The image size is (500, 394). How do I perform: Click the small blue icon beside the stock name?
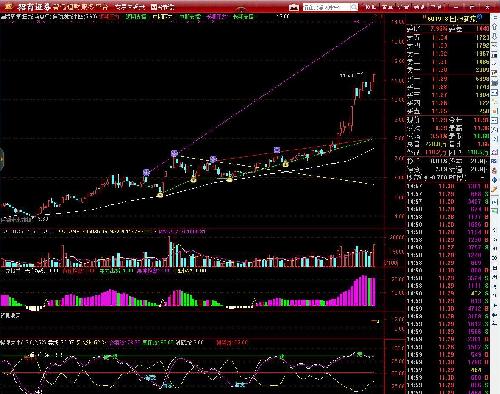479,18
